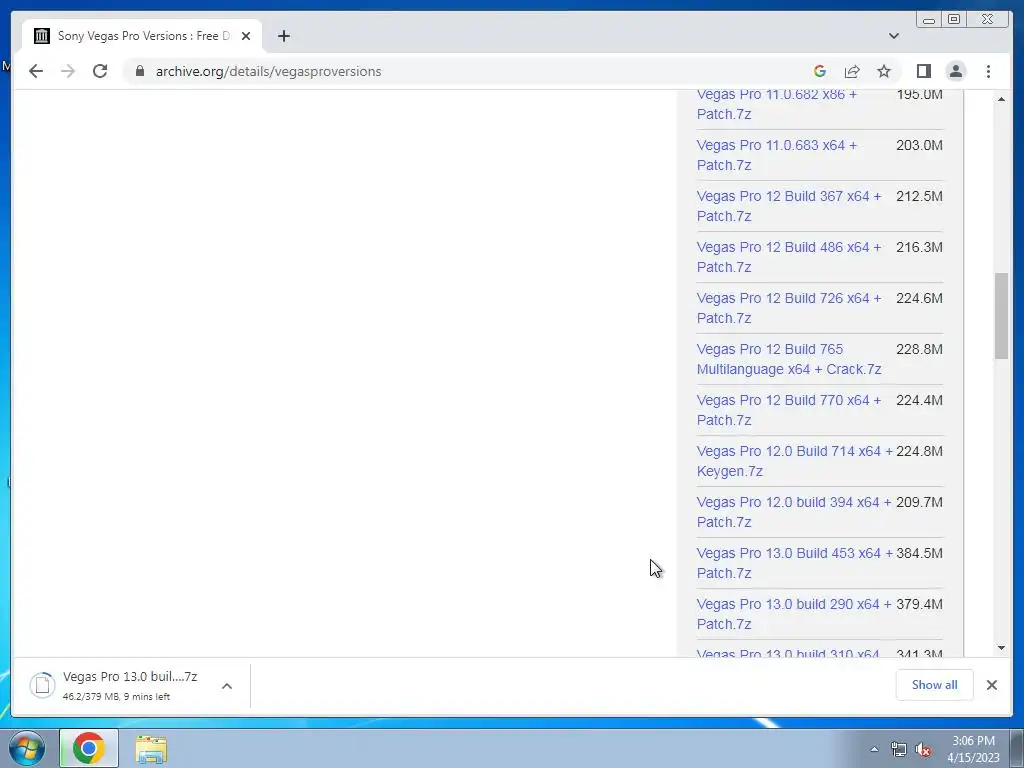Click the 379.4M file size text
The height and width of the screenshot is (768, 1024).
click(920, 604)
